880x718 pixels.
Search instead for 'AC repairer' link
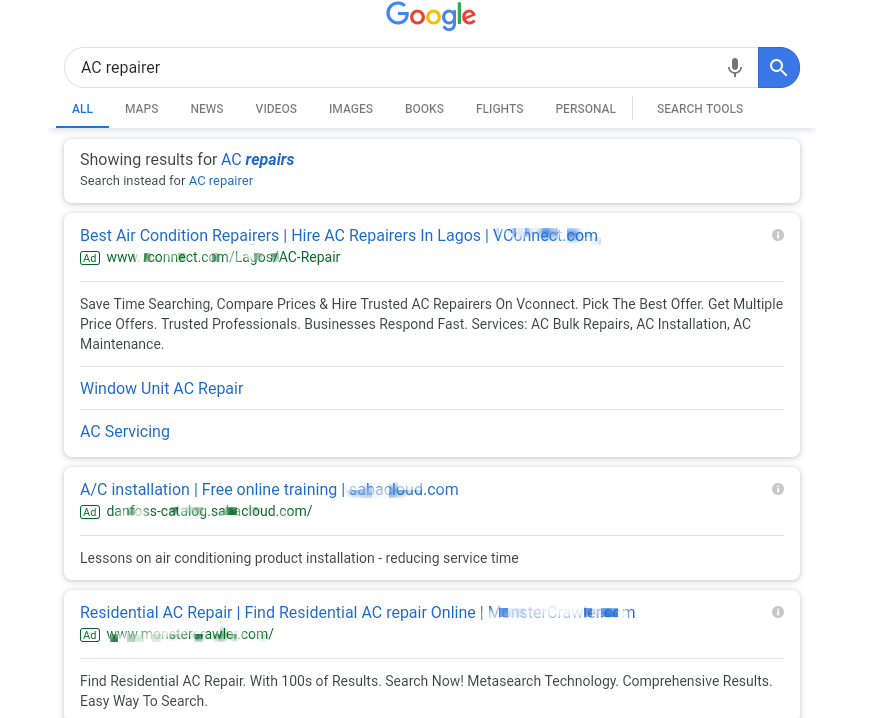pos(221,181)
